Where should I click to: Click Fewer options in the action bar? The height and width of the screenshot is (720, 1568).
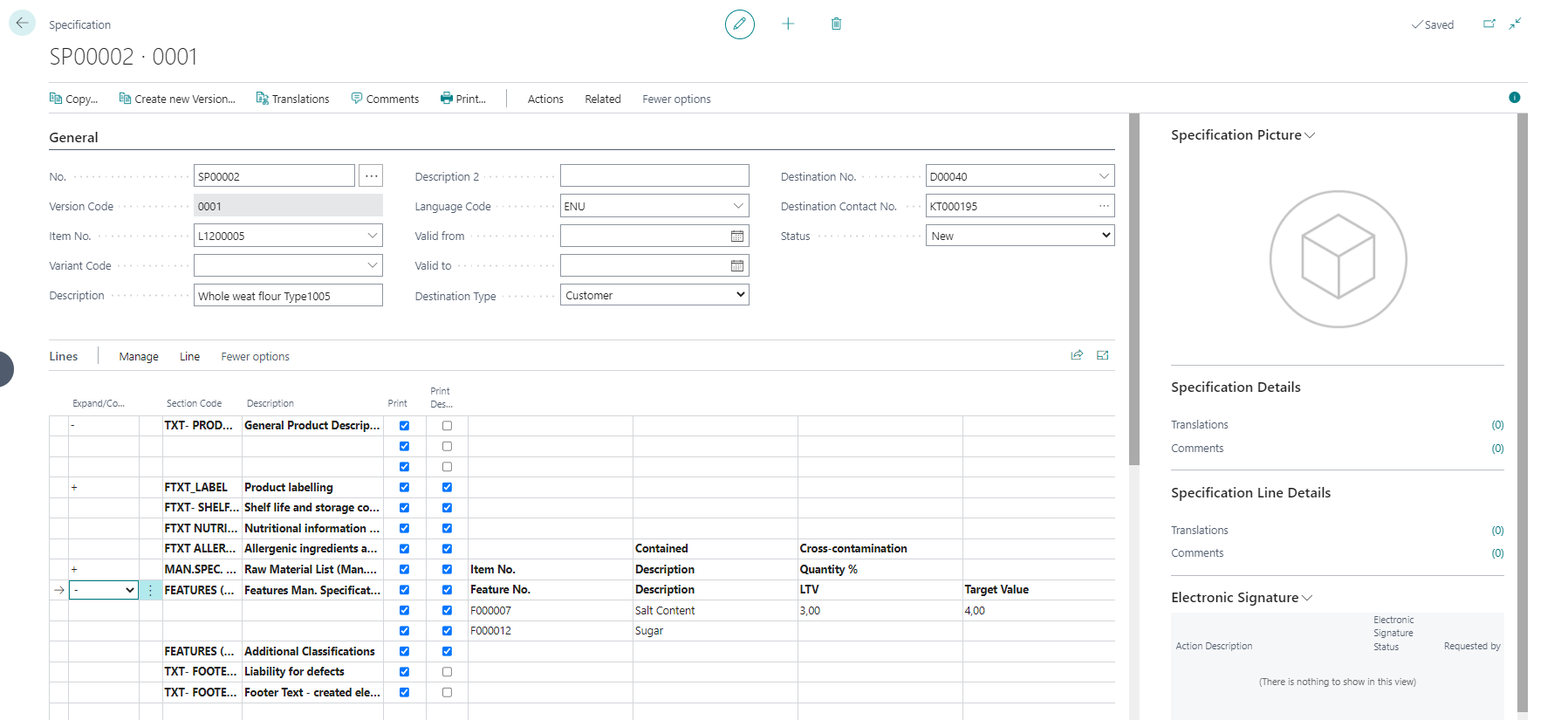(676, 99)
